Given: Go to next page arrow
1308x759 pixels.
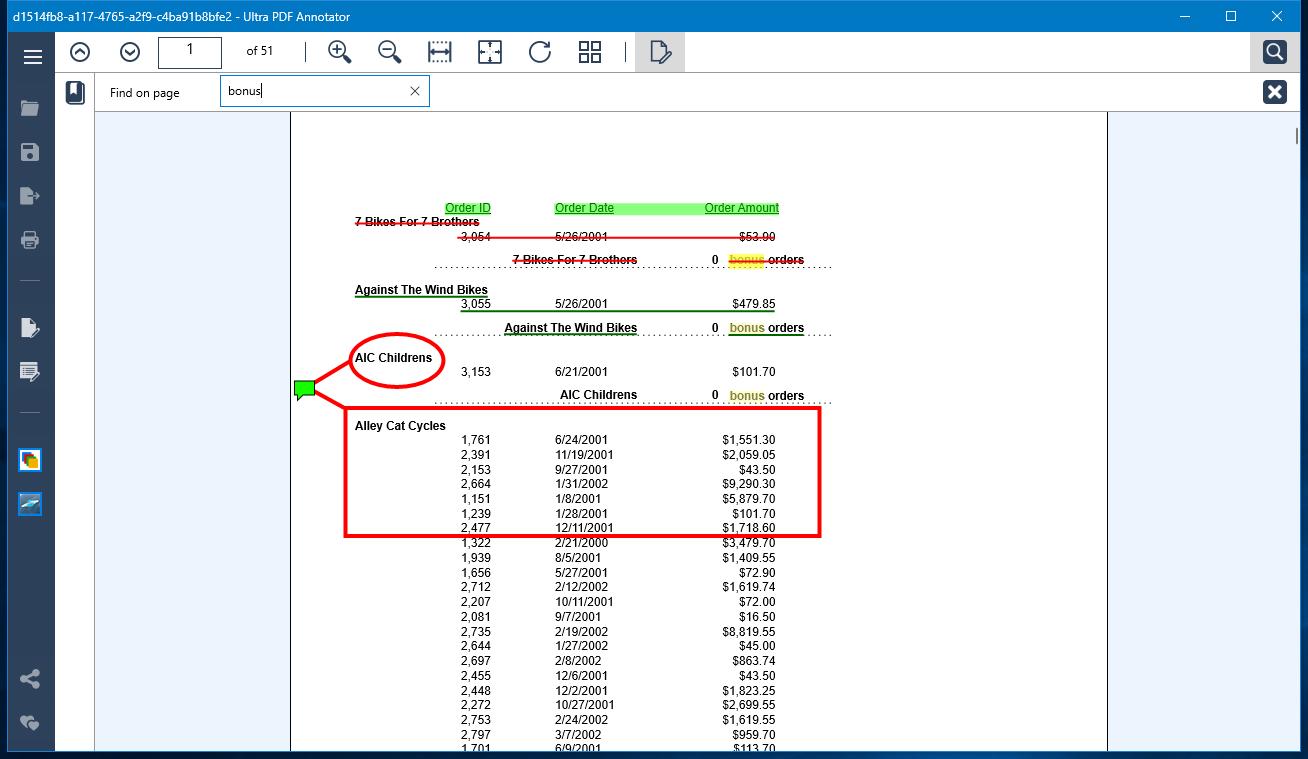Looking at the screenshot, I should tap(130, 52).
